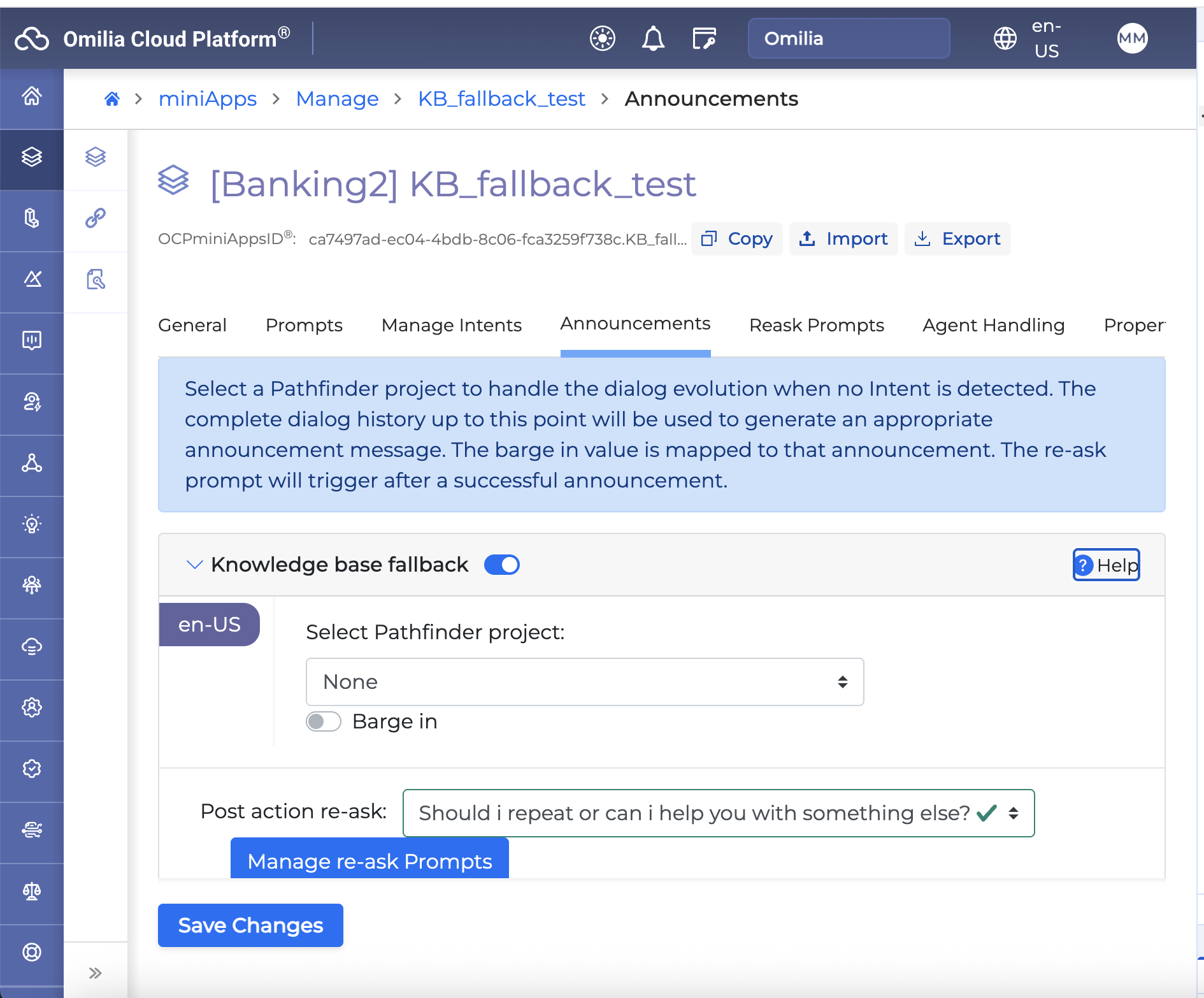The height and width of the screenshot is (998, 1204).
Task: Open the speech-bubble bars icon in sidebar
Action: (32, 340)
